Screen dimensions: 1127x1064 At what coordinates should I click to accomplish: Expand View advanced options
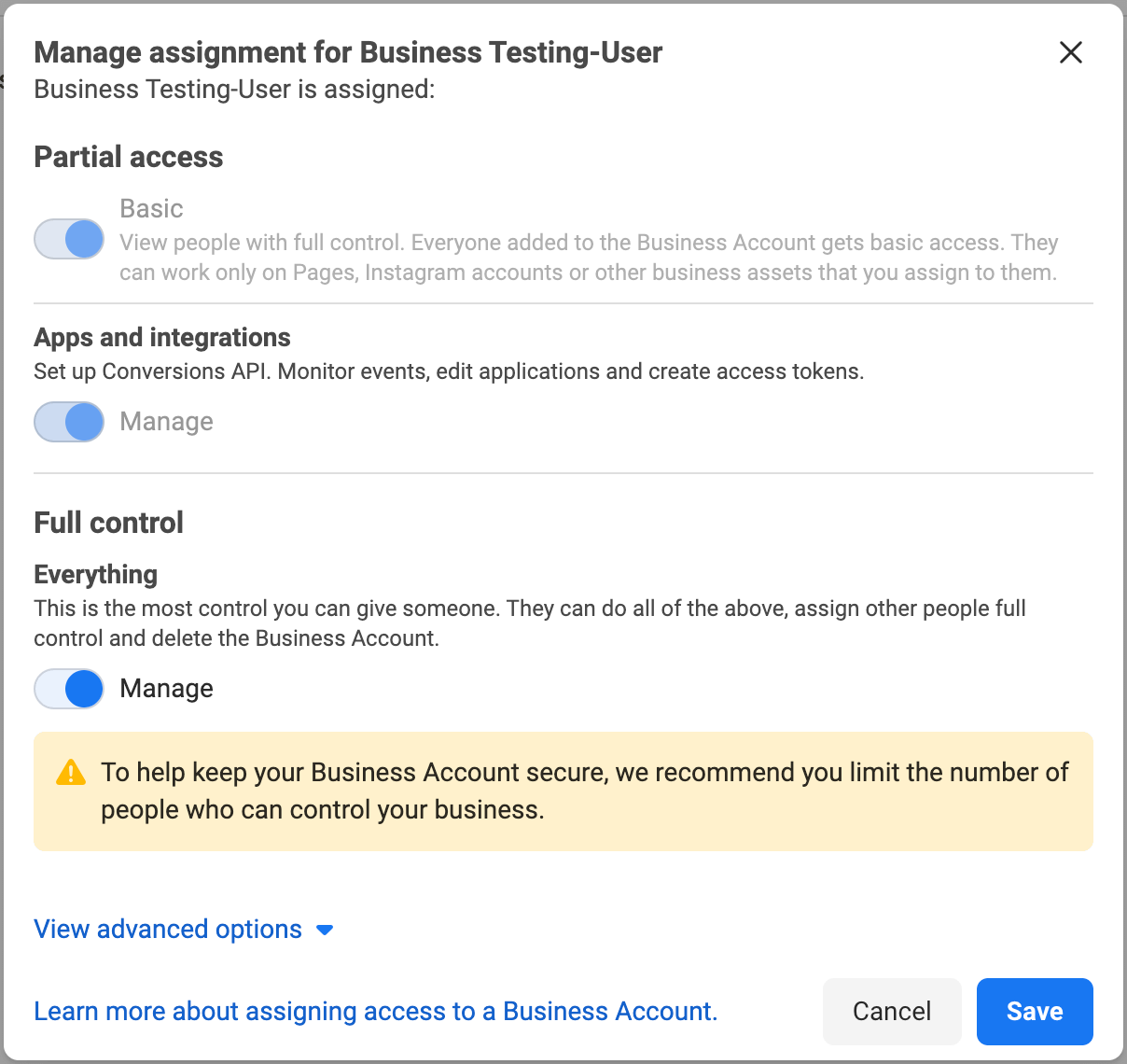(x=168, y=930)
